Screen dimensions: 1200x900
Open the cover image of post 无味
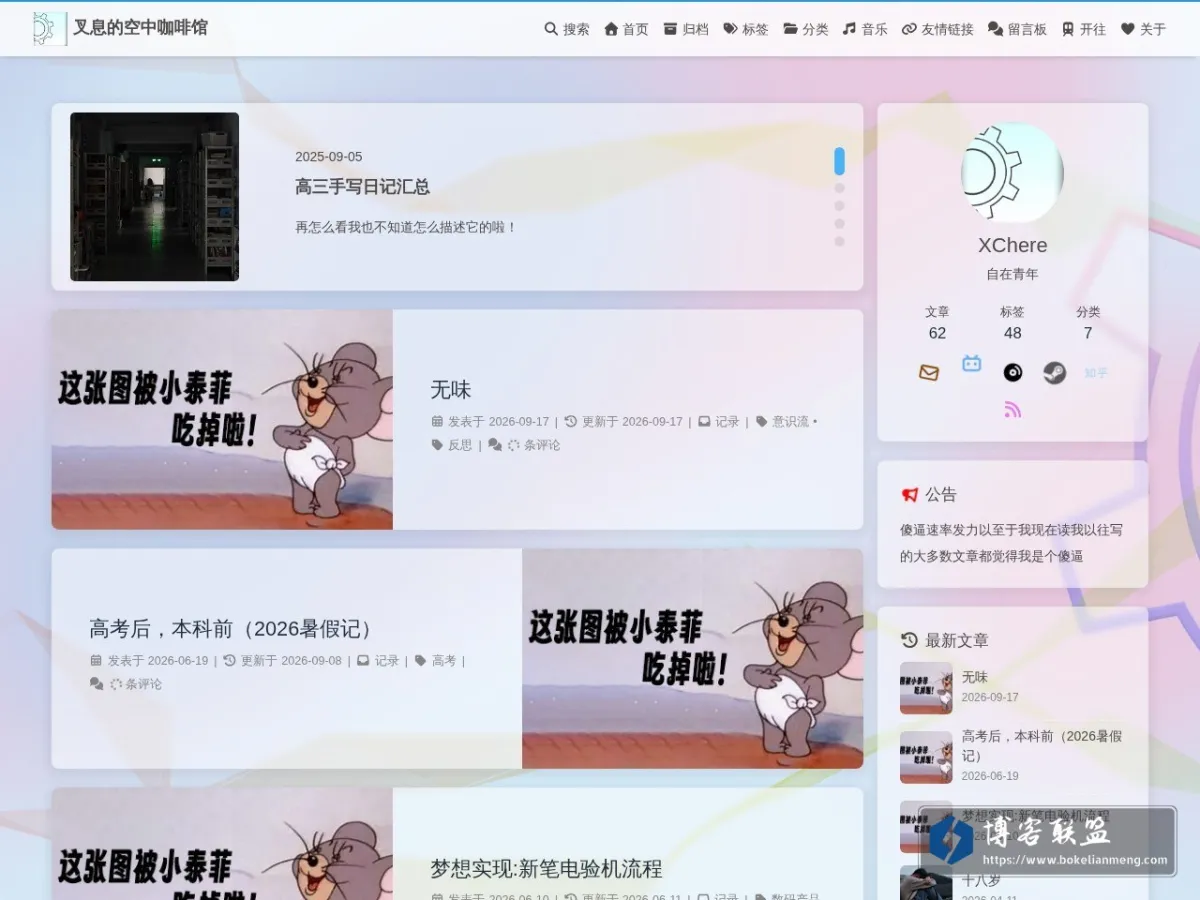pyautogui.click(x=222, y=419)
